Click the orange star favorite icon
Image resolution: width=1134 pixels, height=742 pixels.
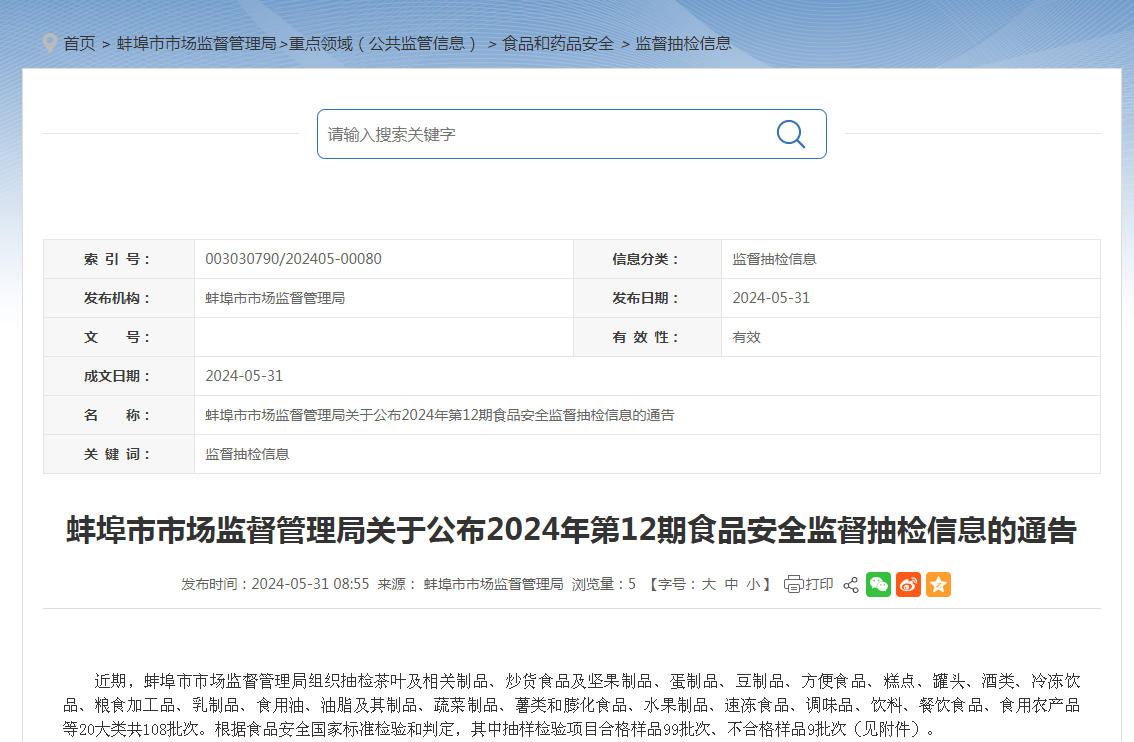(938, 585)
